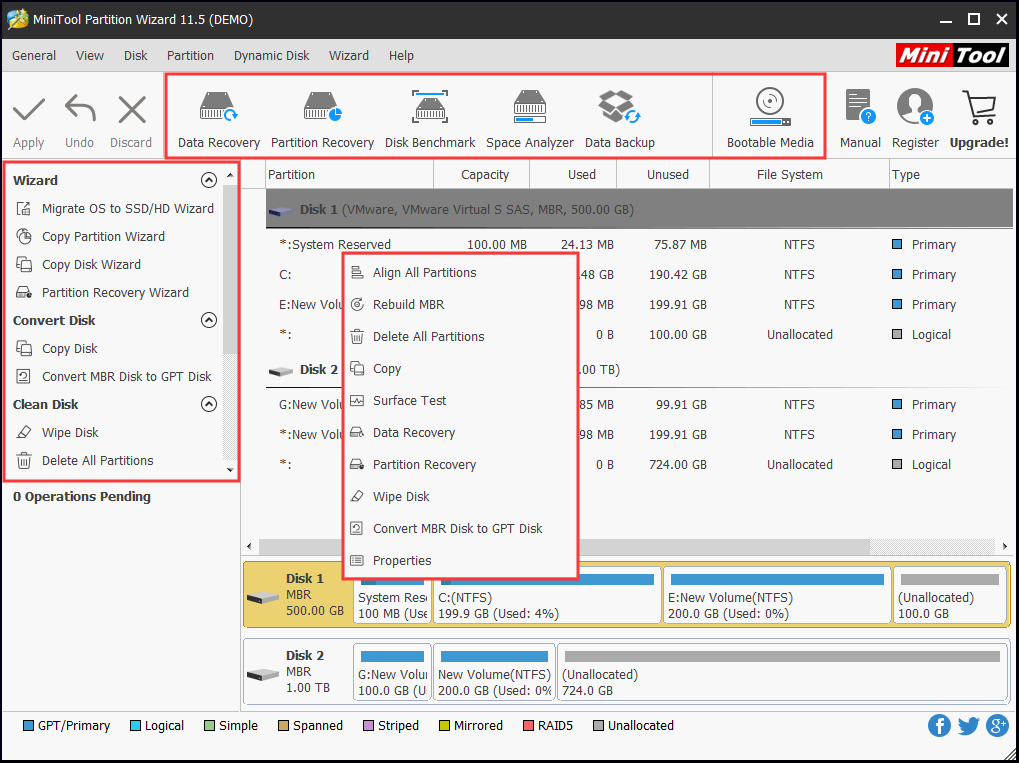Collapse the Convert Disk section
The height and width of the screenshot is (763, 1019).
click(x=209, y=320)
